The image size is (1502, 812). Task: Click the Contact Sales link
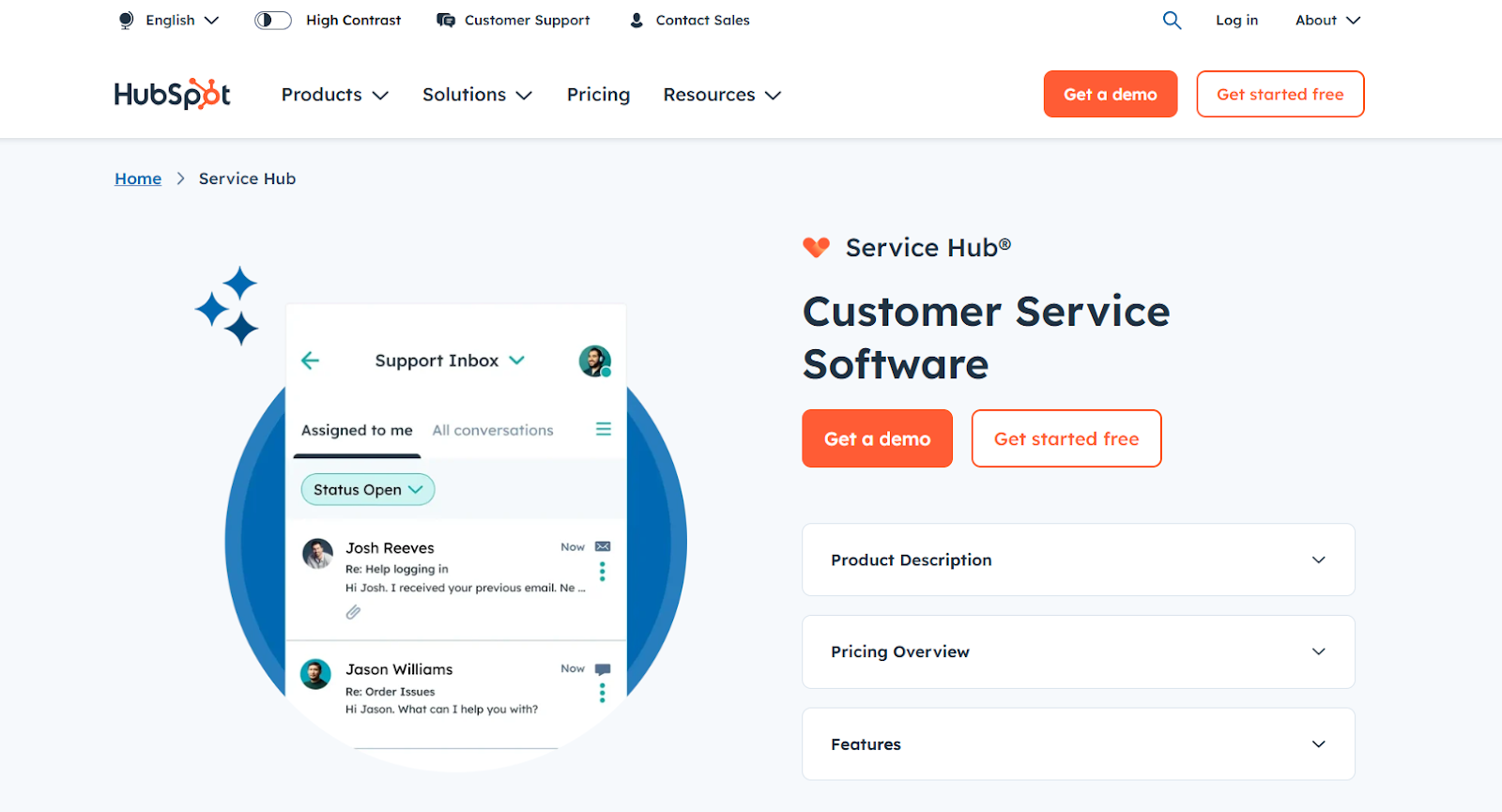[702, 20]
